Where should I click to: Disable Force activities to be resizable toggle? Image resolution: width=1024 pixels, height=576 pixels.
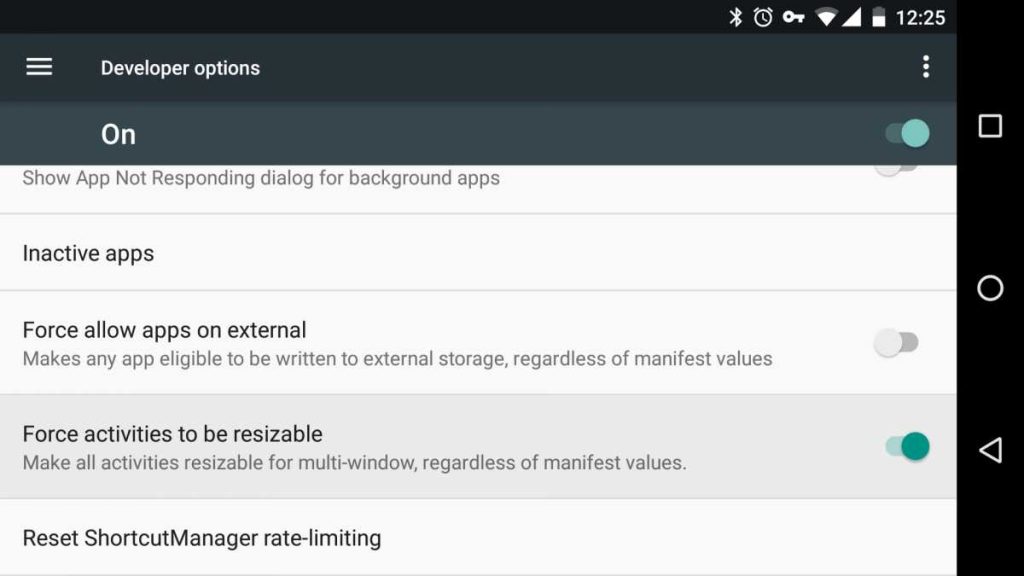pyautogui.click(x=907, y=446)
